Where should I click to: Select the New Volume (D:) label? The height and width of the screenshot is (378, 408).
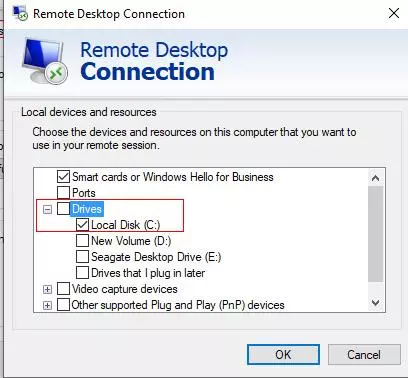(x=131, y=241)
